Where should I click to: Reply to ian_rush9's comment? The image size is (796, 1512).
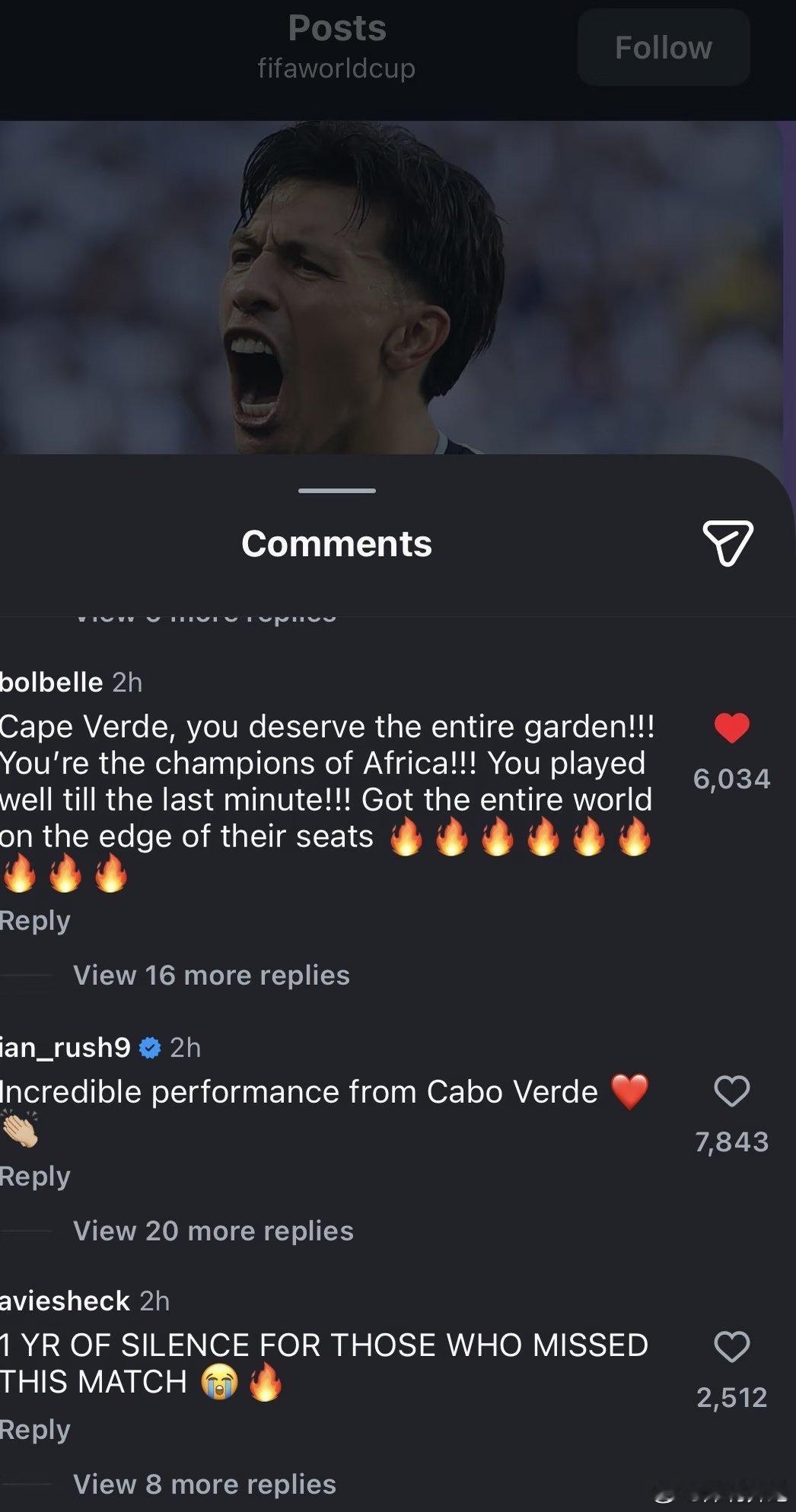(35, 1177)
